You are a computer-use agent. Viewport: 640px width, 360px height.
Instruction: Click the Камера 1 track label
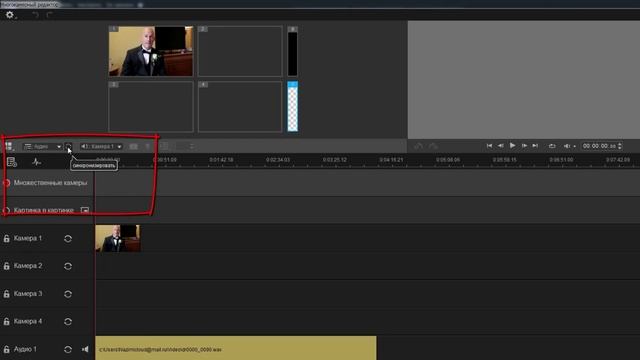(28, 238)
